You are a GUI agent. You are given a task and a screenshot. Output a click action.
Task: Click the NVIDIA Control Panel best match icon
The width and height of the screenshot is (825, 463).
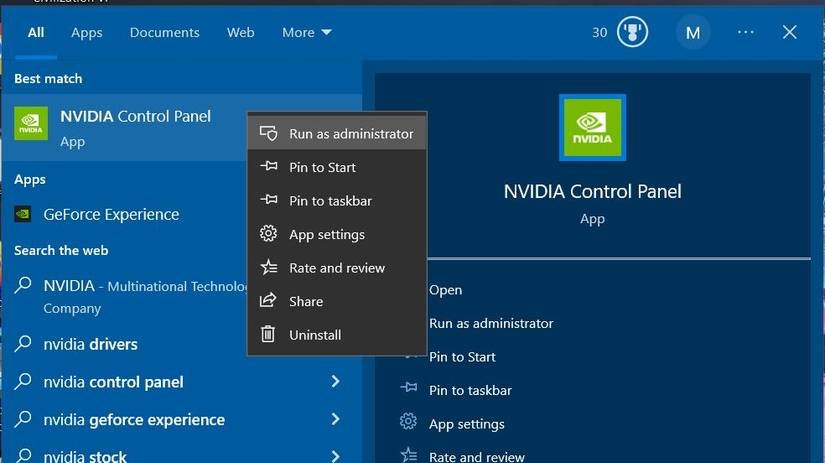31,126
